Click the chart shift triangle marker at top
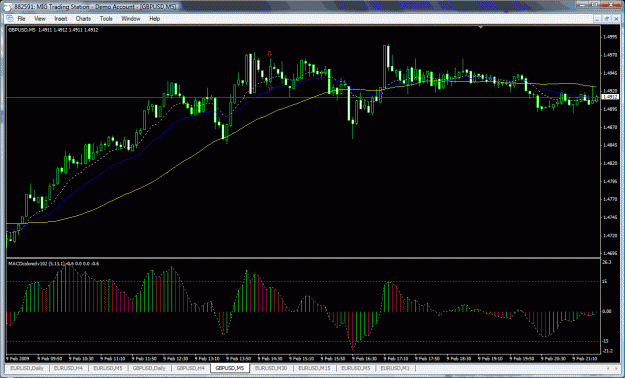625x378 pixels. pyautogui.click(x=481, y=27)
